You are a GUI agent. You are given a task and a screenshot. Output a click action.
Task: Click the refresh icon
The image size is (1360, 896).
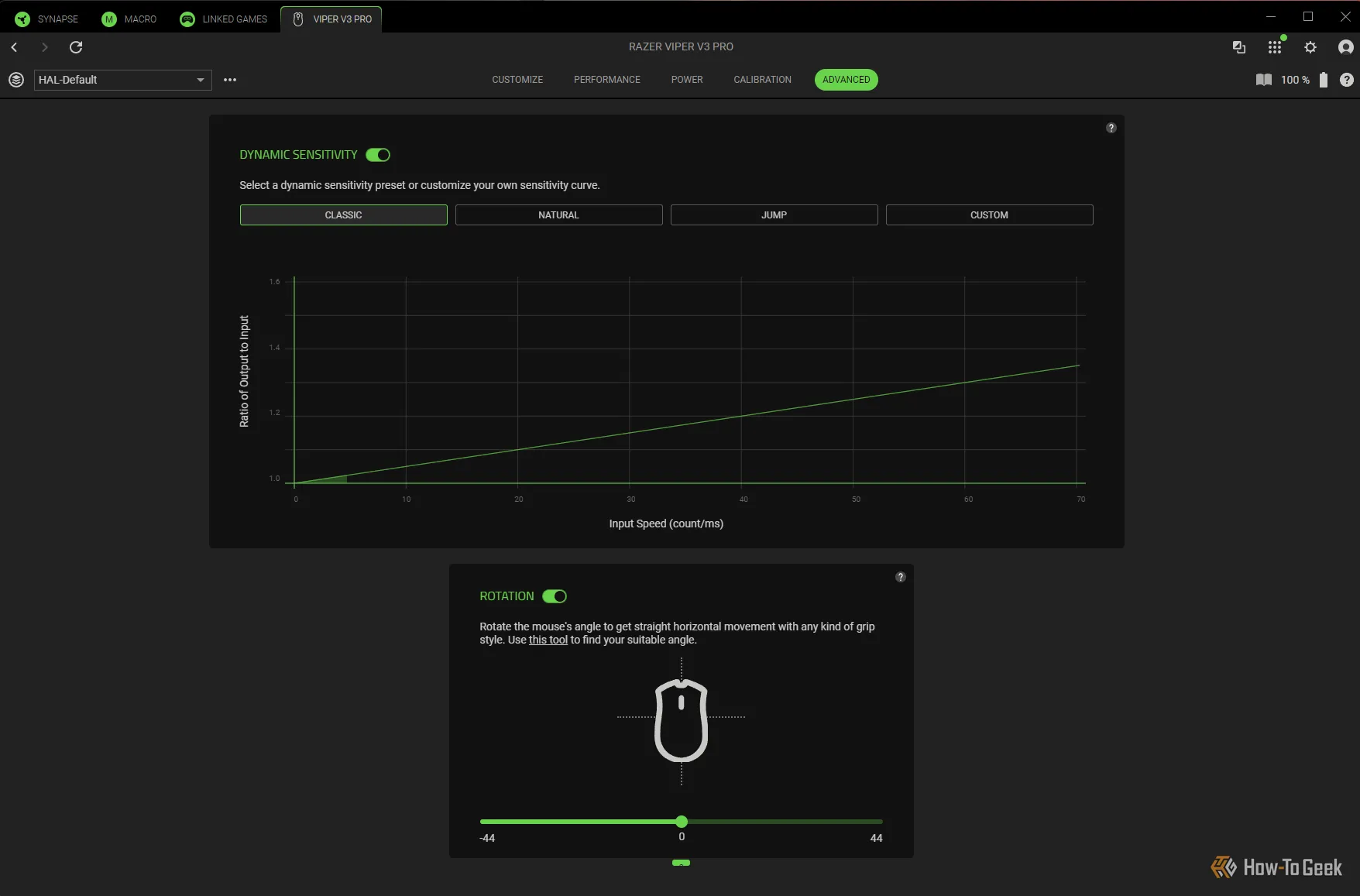(x=76, y=47)
